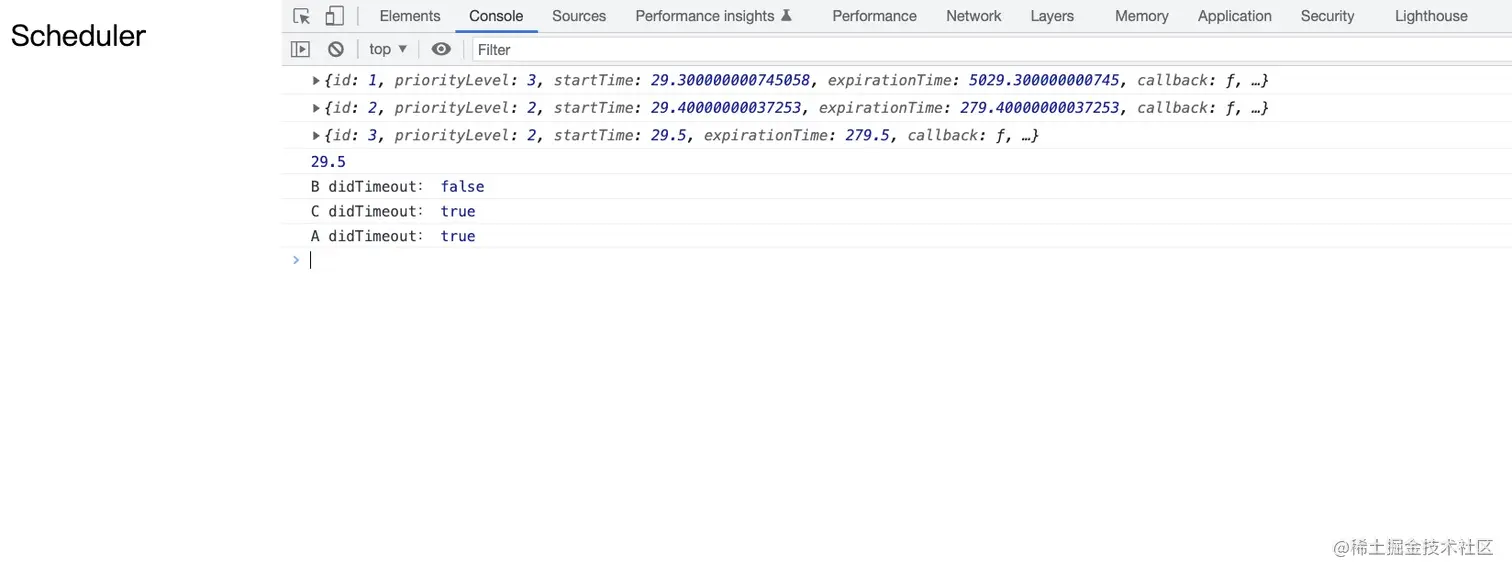
Task: Click the true value after C didTimeout
Action: [457, 211]
